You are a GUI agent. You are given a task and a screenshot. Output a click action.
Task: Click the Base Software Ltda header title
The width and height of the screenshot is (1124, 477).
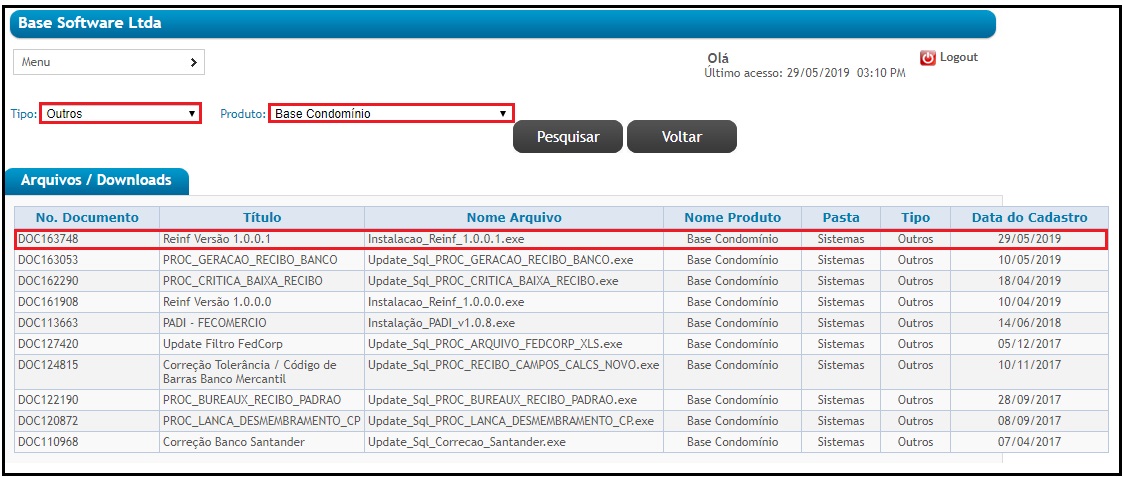[x=90, y=23]
